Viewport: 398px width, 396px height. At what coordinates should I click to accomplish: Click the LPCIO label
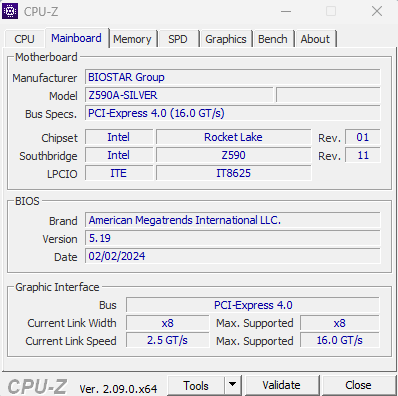[x=62, y=174]
